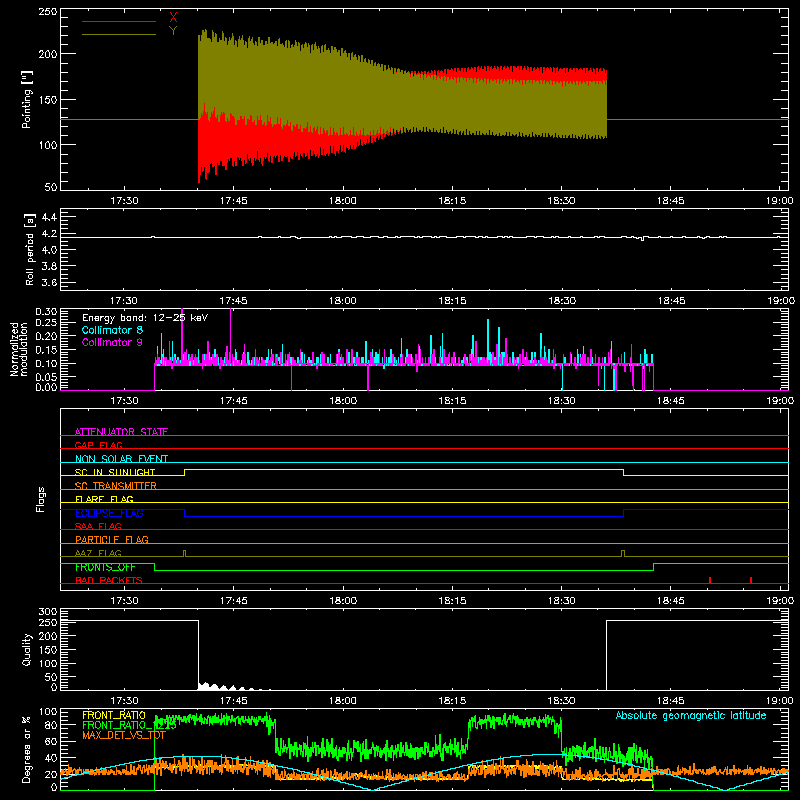The height and width of the screenshot is (800, 800).
Task: Click the 250 value on Pointing axis
Action: click(48, 12)
